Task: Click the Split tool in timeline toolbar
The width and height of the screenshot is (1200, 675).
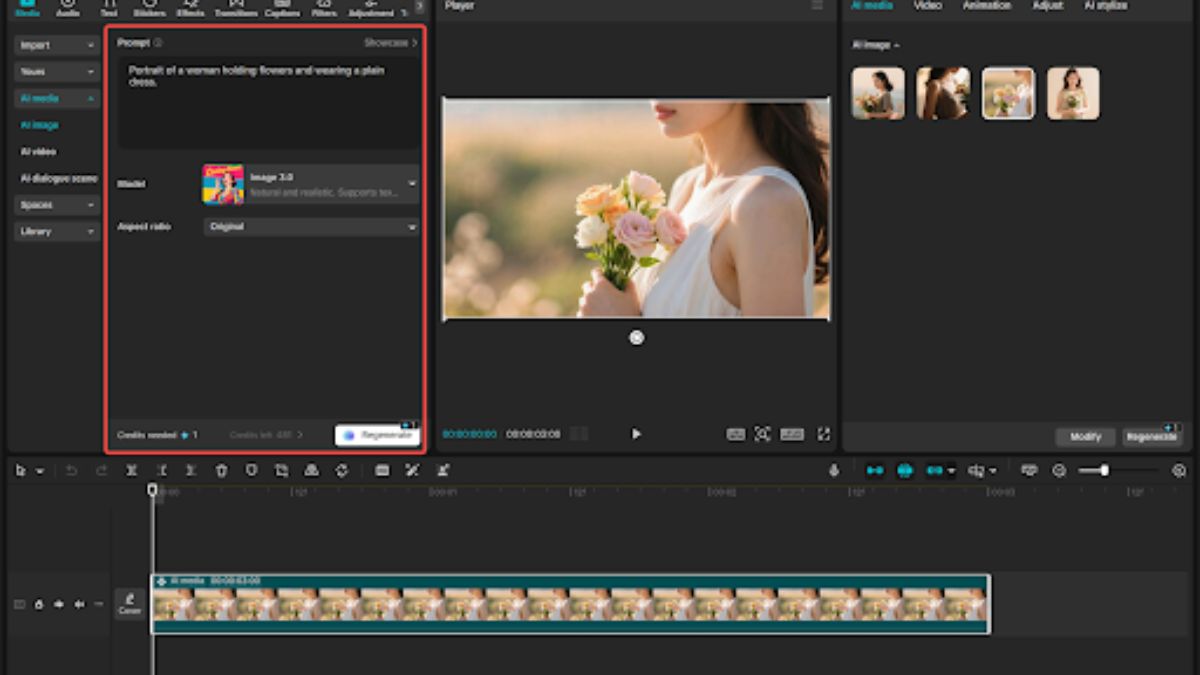Action: [131, 470]
